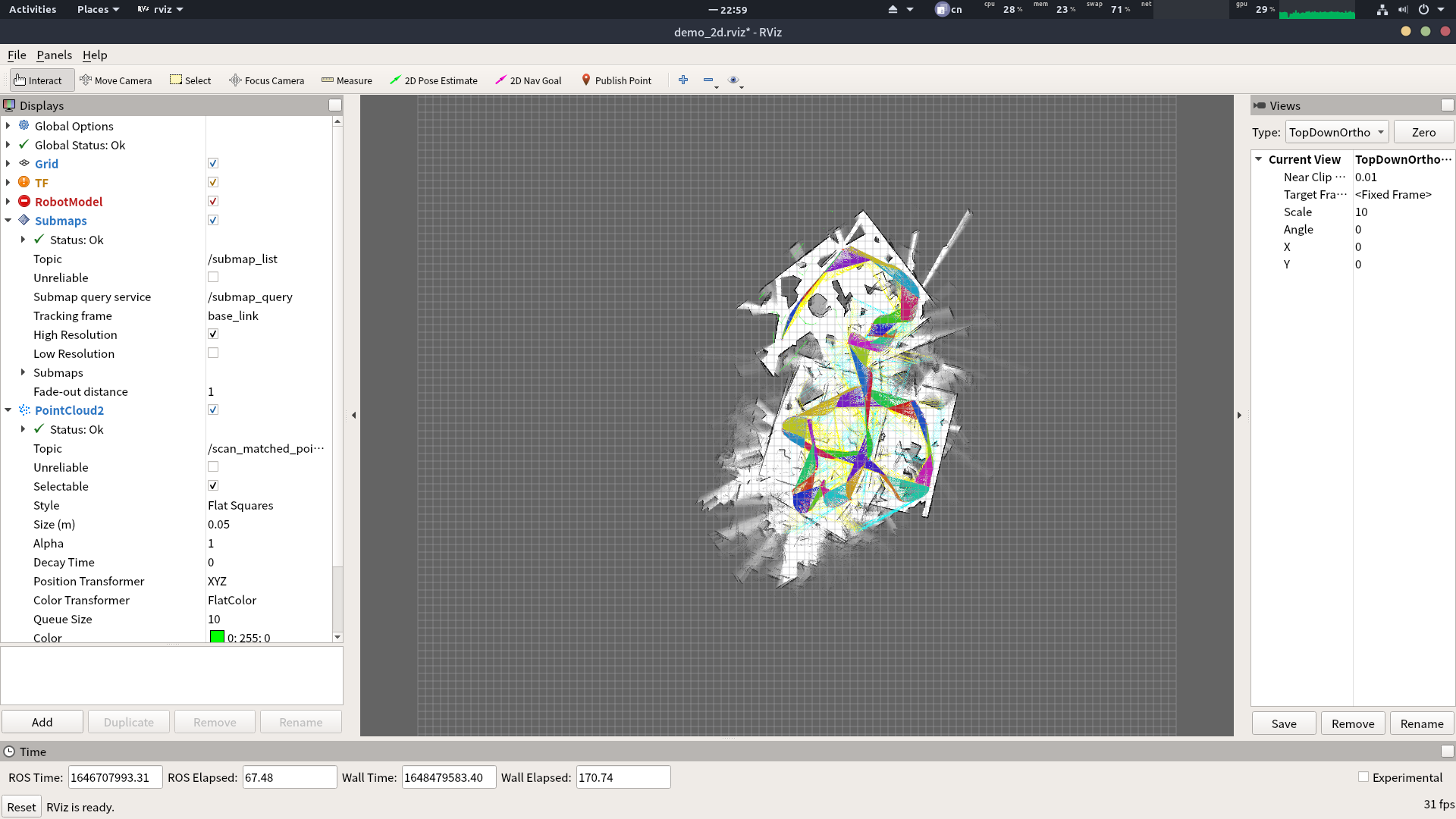Enable the Low Resolution checkbox

pyautogui.click(x=213, y=353)
